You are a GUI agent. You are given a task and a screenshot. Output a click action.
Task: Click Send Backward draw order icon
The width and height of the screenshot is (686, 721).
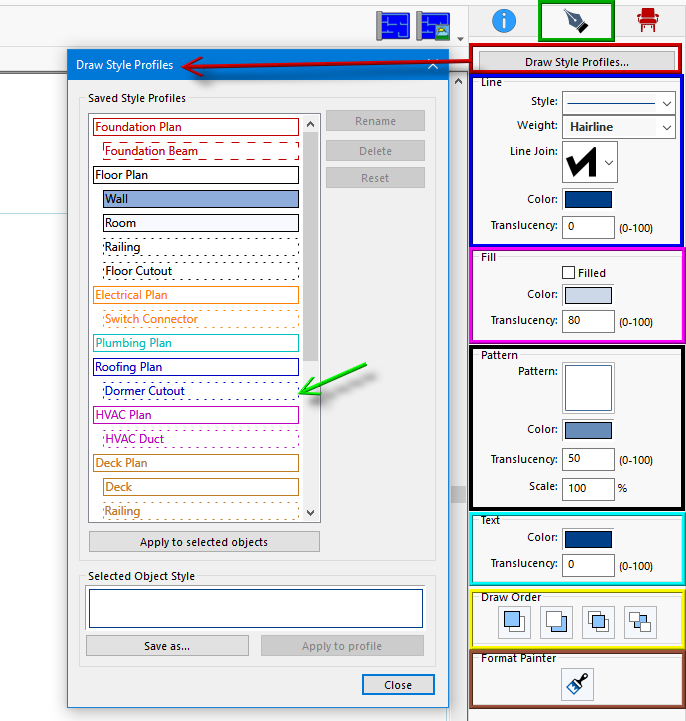point(640,622)
